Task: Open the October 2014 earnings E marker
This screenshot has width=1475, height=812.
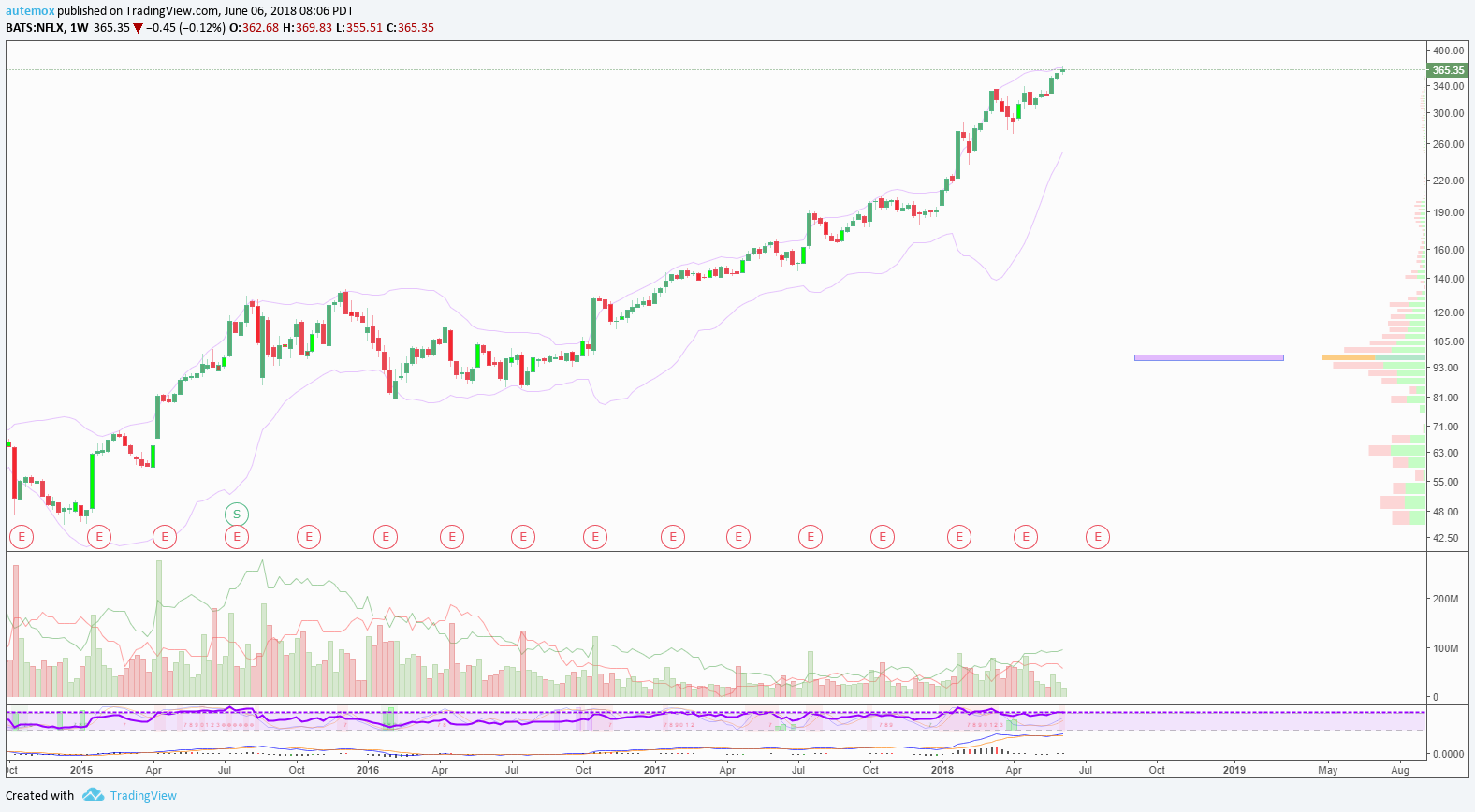Action: [x=21, y=537]
